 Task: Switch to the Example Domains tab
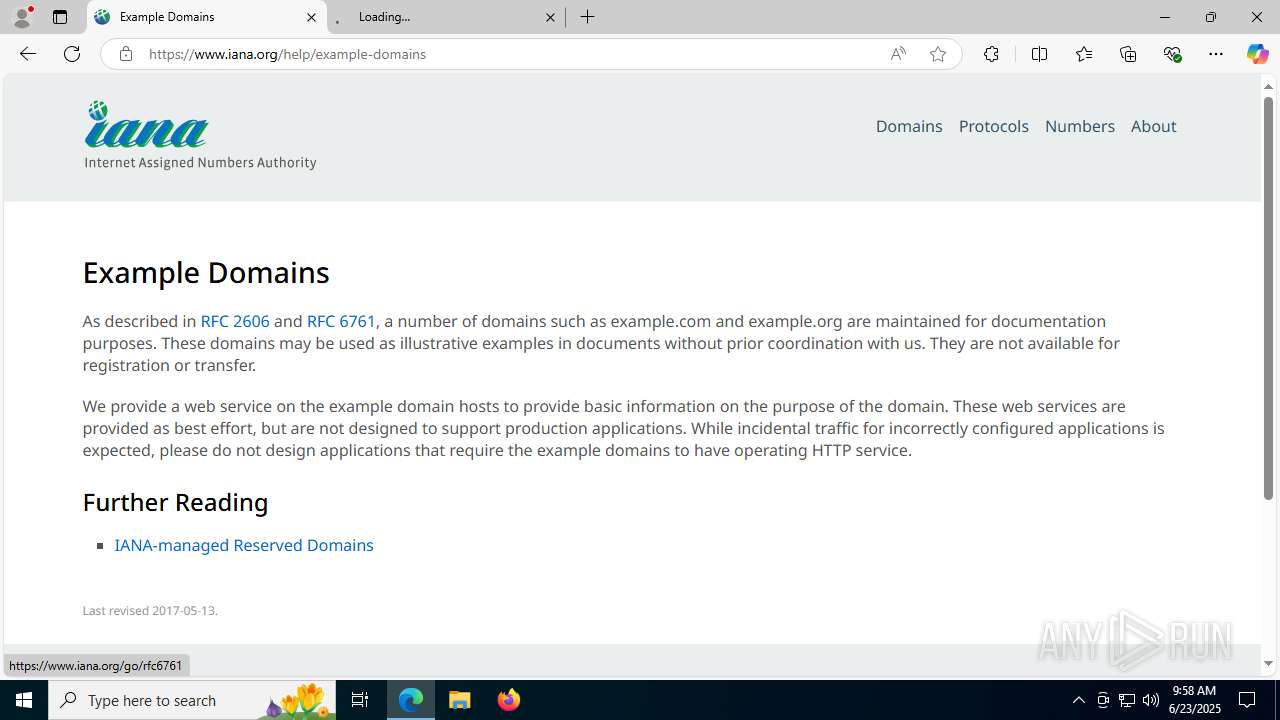pos(207,17)
